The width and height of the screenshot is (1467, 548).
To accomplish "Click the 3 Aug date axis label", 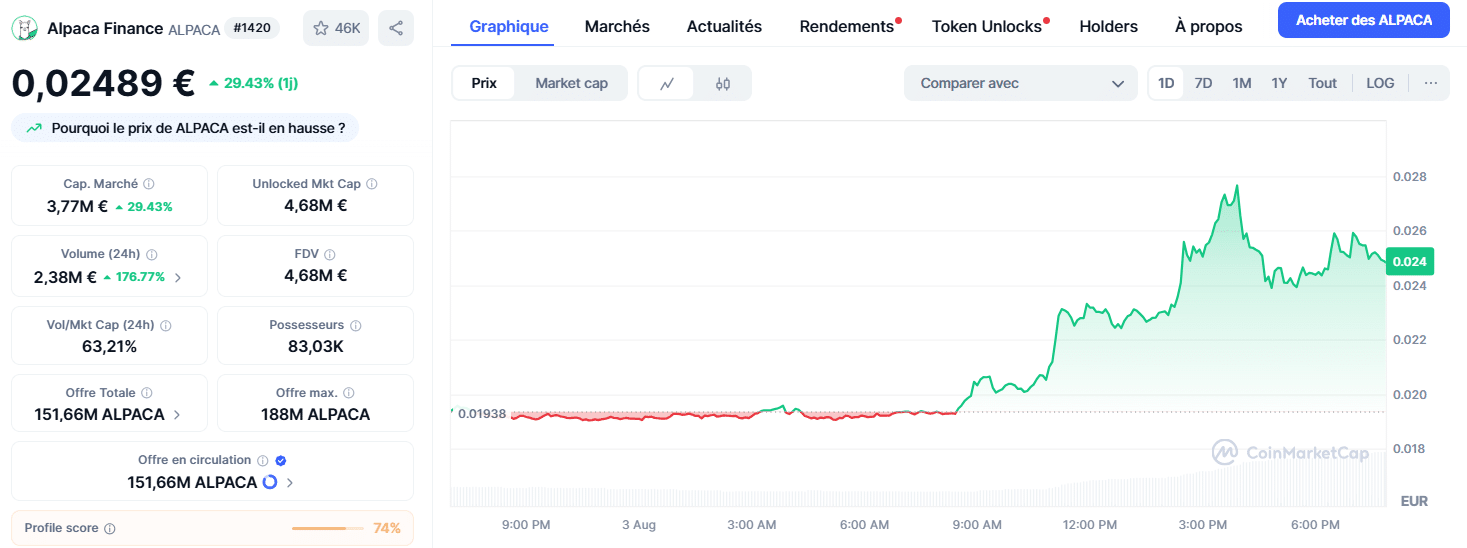I will pyautogui.click(x=638, y=525).
